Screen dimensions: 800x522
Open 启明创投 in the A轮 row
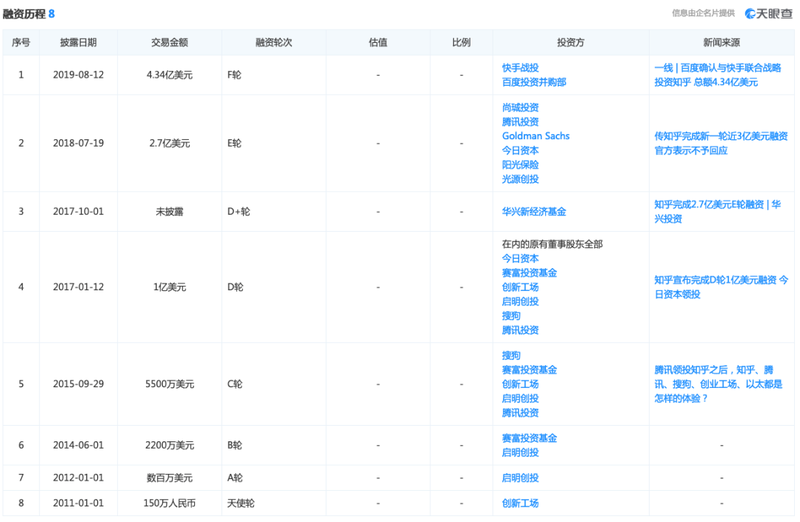520,478
